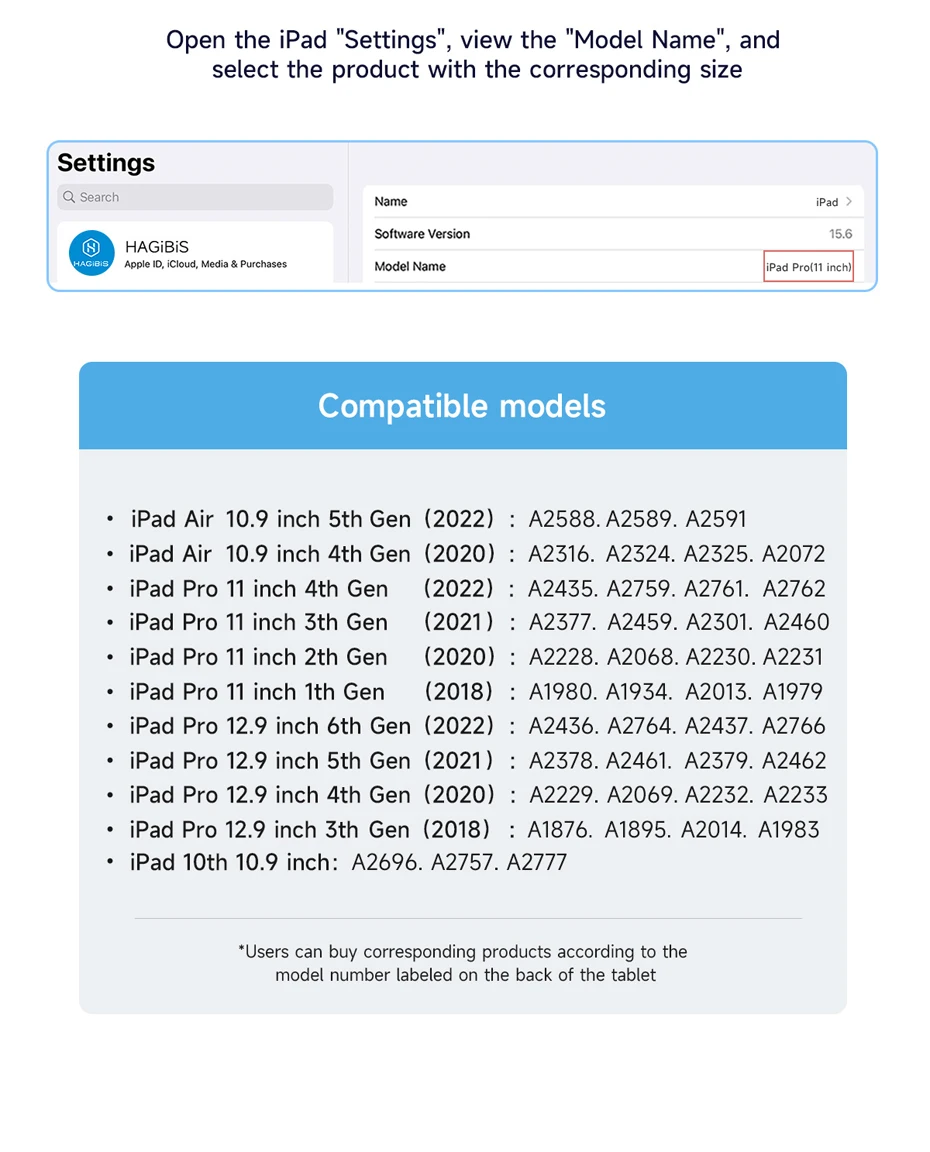Click the Model Name row label
Viewport: 930px width, 1152px height.
(410, 267)
